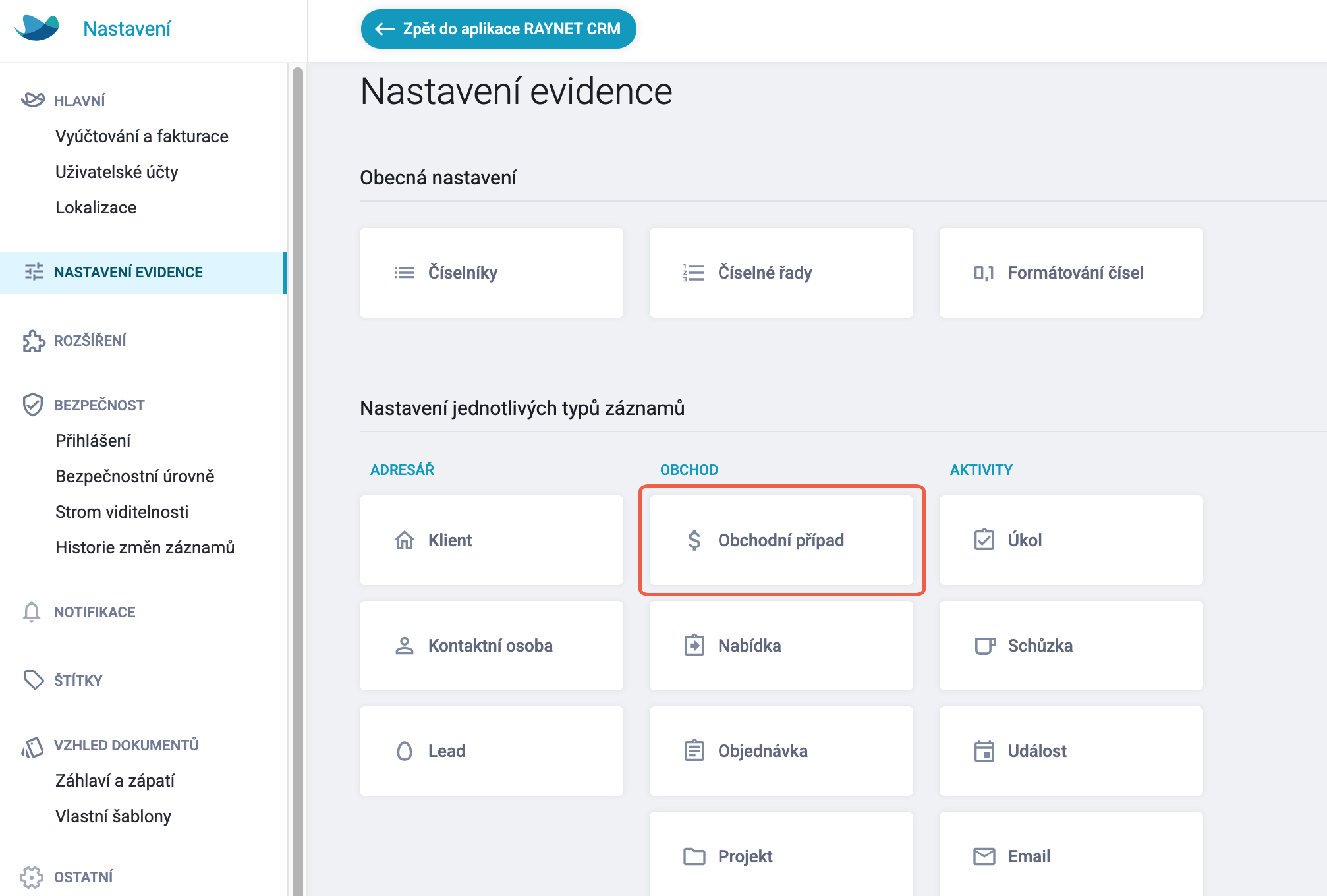Click the Objednávka clipboard icon
The width and height of the screenshot is (1327, 896).
tap(694, 750)
